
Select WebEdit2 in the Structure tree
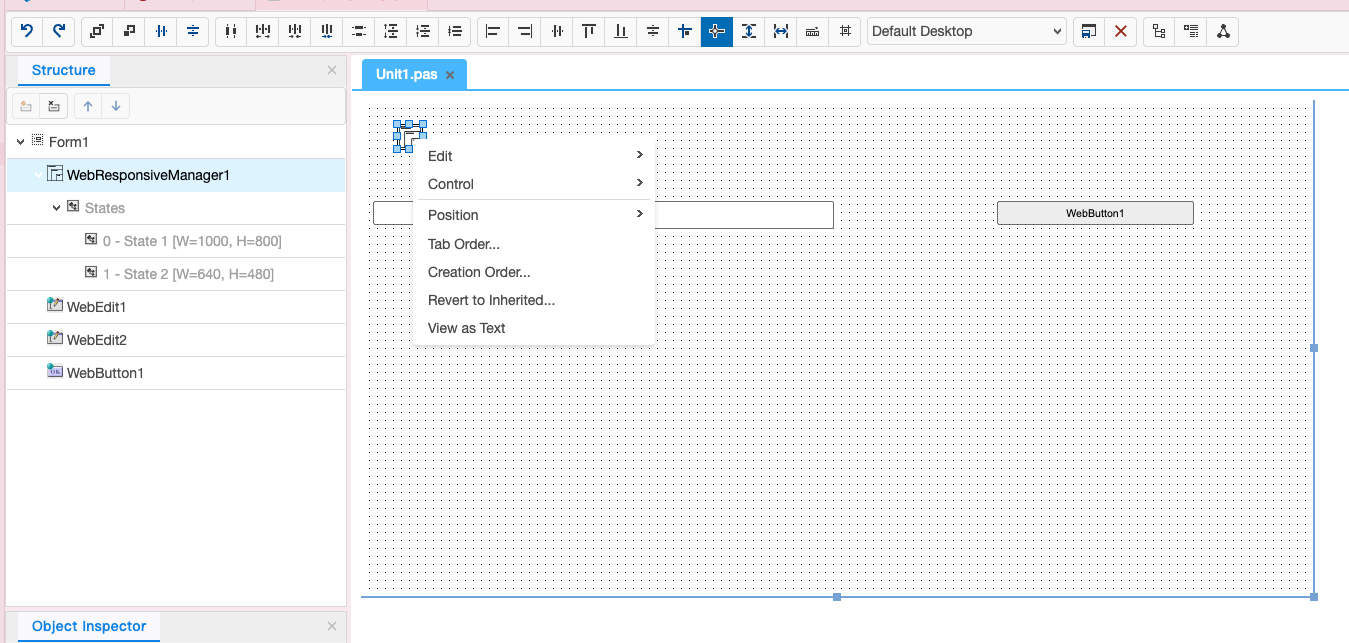click(x=97, y=340)
